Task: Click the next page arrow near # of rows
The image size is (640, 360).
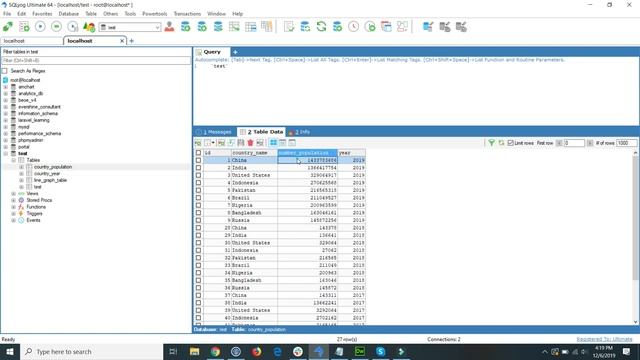Action: 590,143
